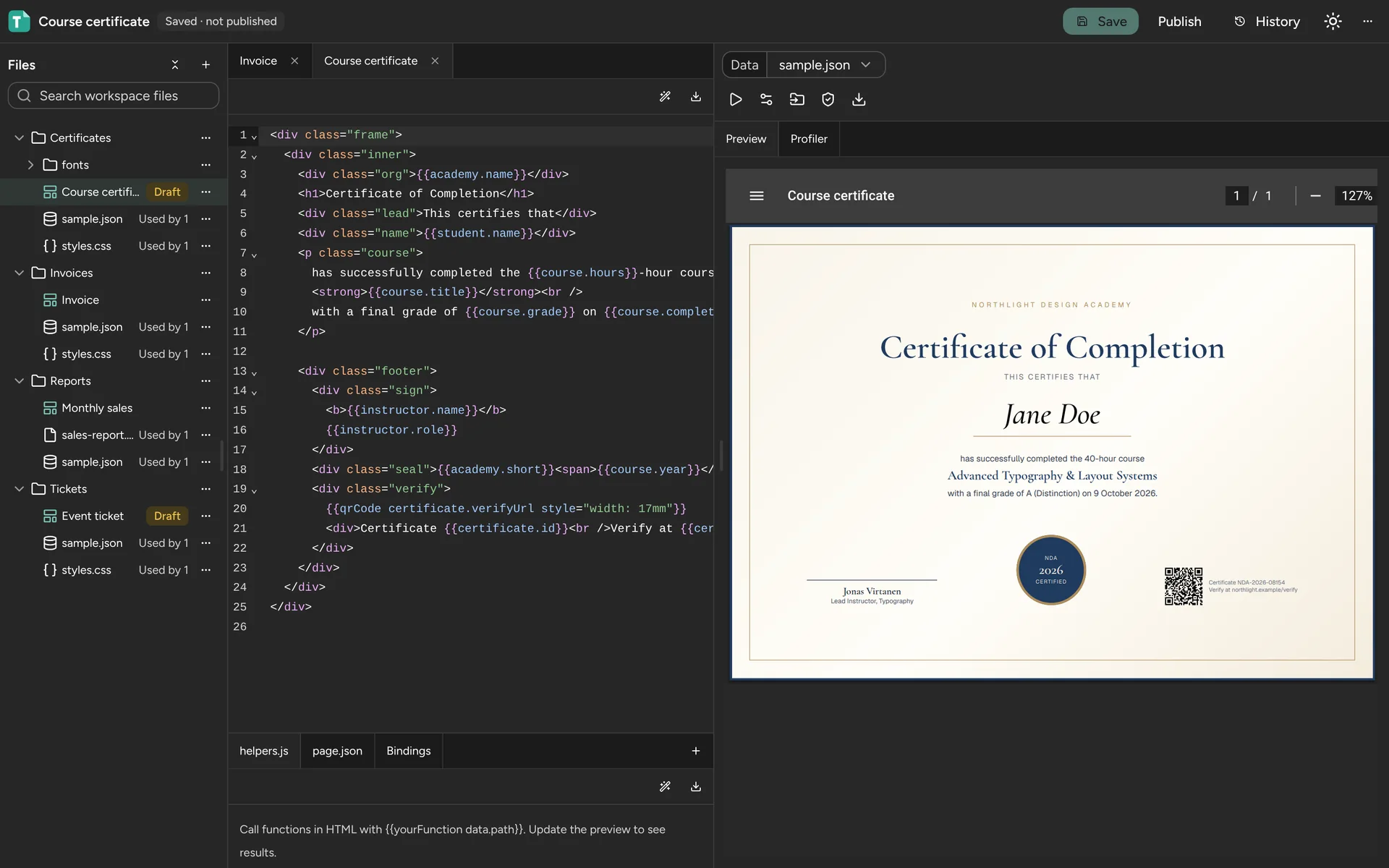Click the 127% zoom level value
The height and width of the screenshot is (868, 1389).
[1356, 196]
